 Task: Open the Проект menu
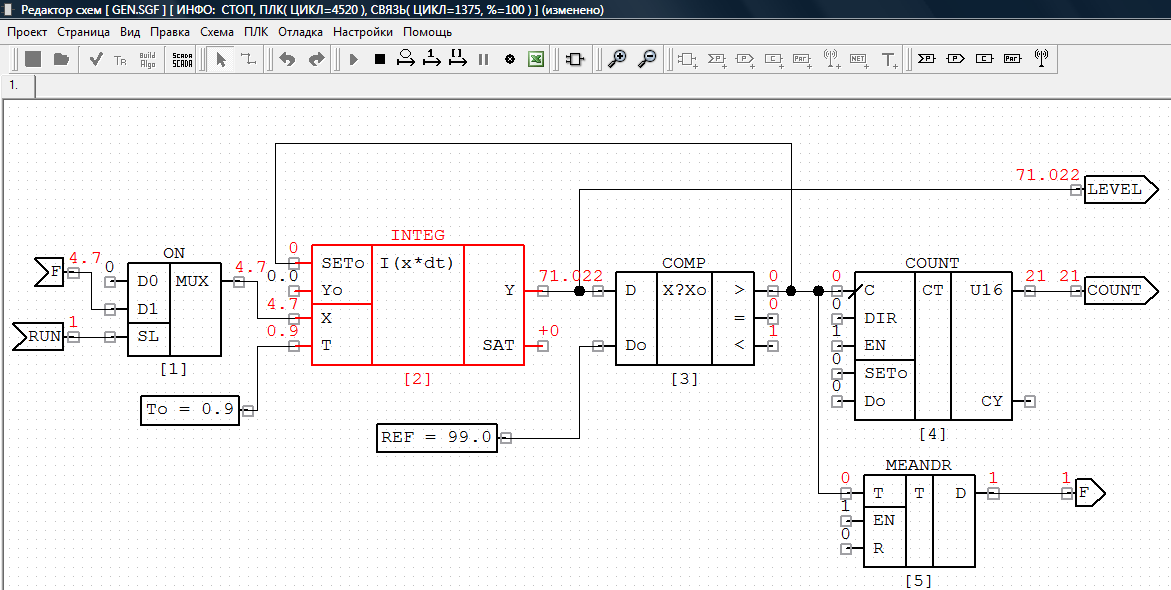(27, 32)
